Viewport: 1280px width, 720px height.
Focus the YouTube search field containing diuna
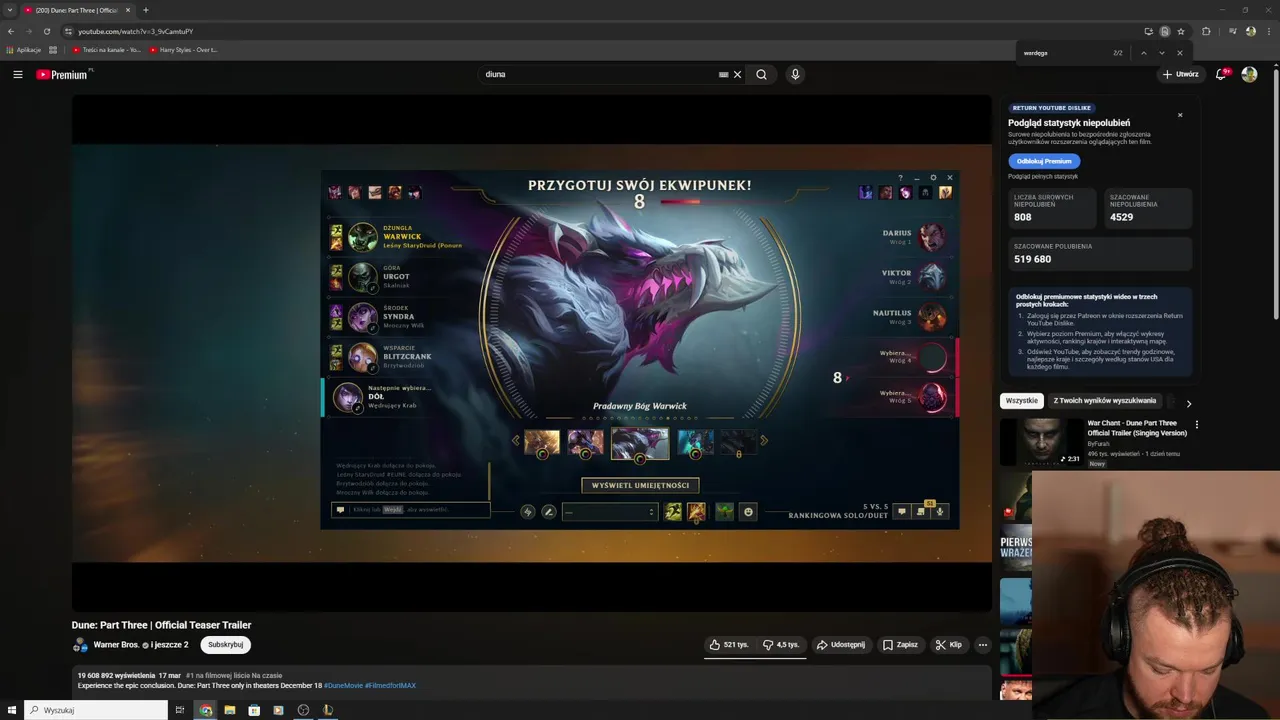[x=600, y=74]
